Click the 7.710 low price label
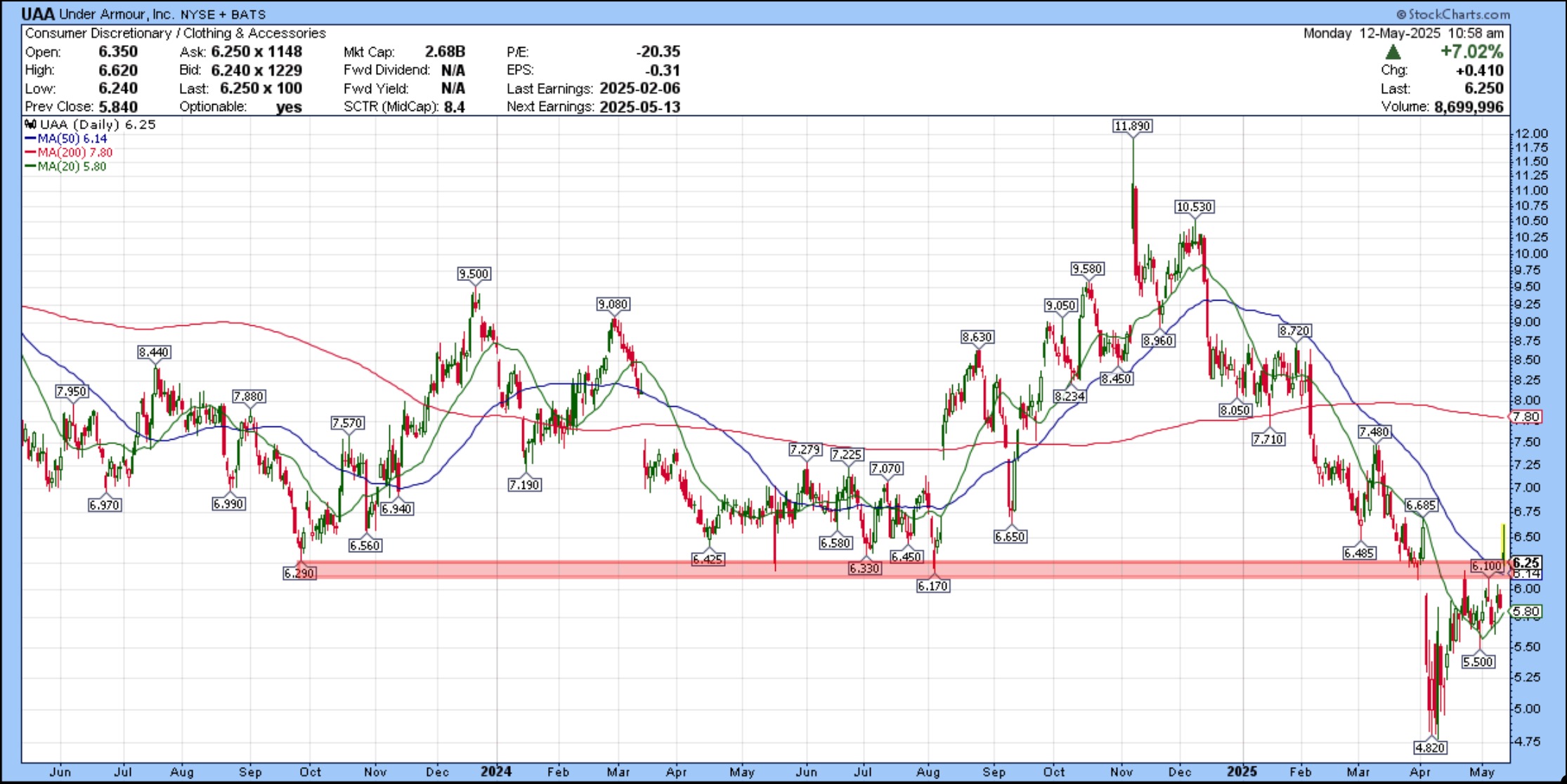This screenshot has height=784, width=1567. click(1268, 439)
